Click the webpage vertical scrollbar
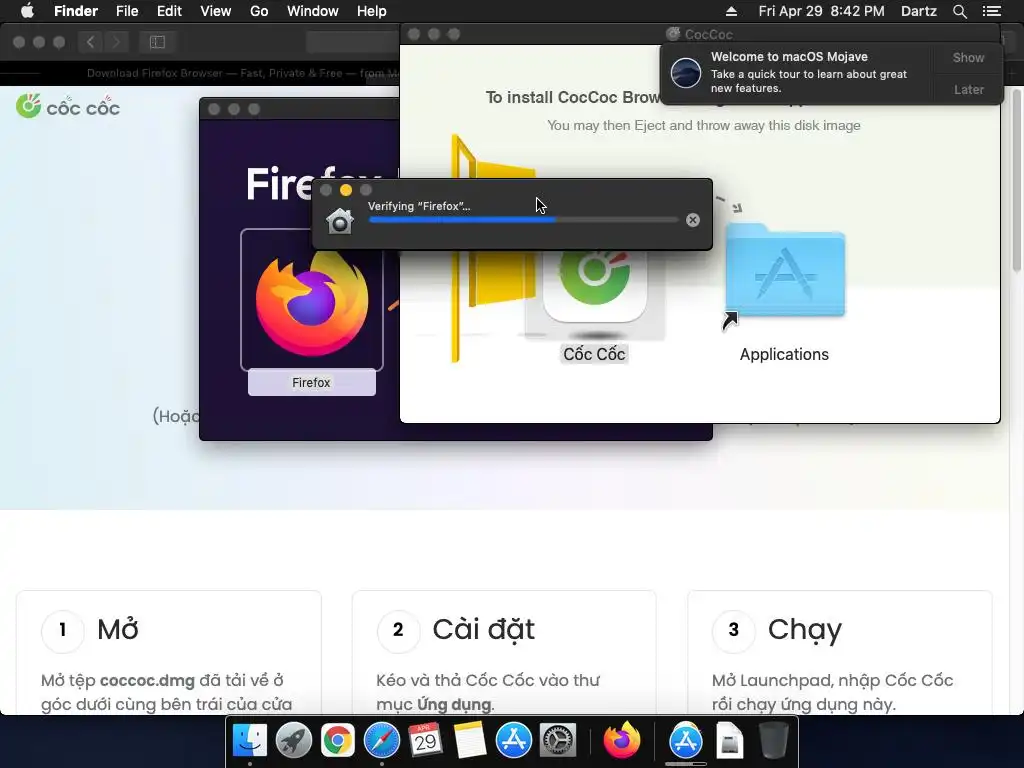This screenshot has width=1024, height=768. click(1017, 180)
